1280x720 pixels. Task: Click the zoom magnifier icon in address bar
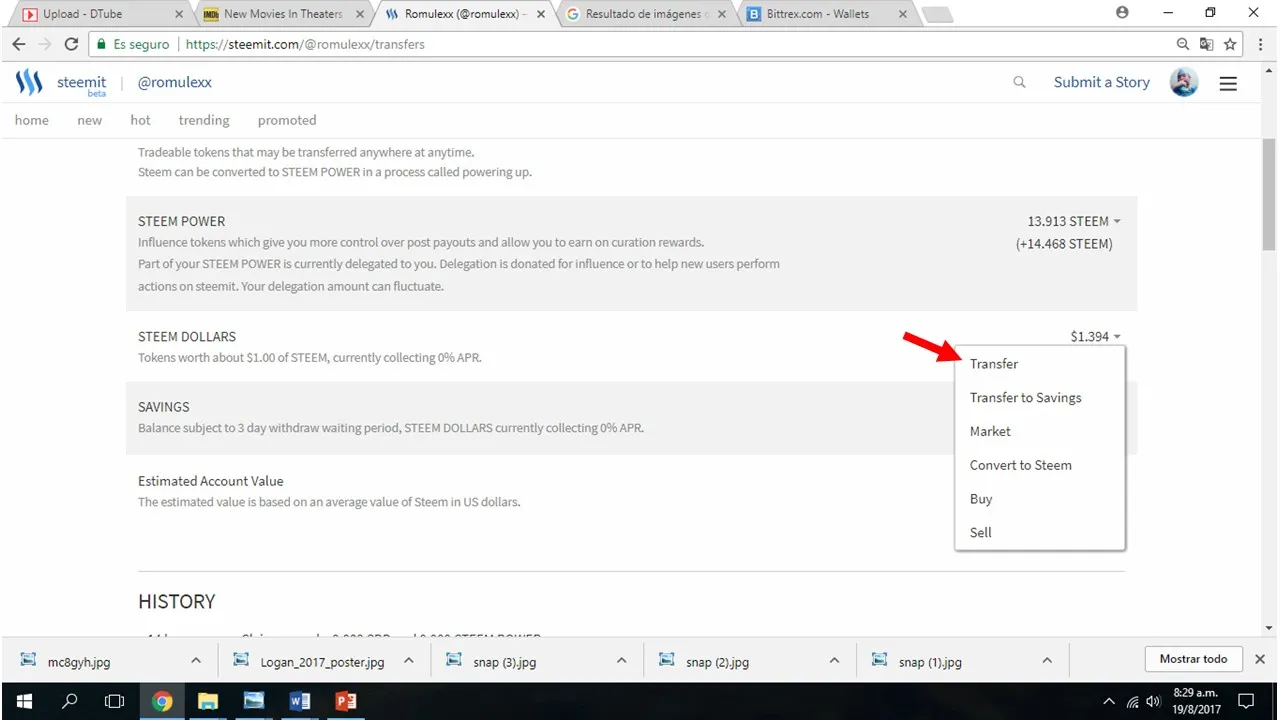(1184, 44)
